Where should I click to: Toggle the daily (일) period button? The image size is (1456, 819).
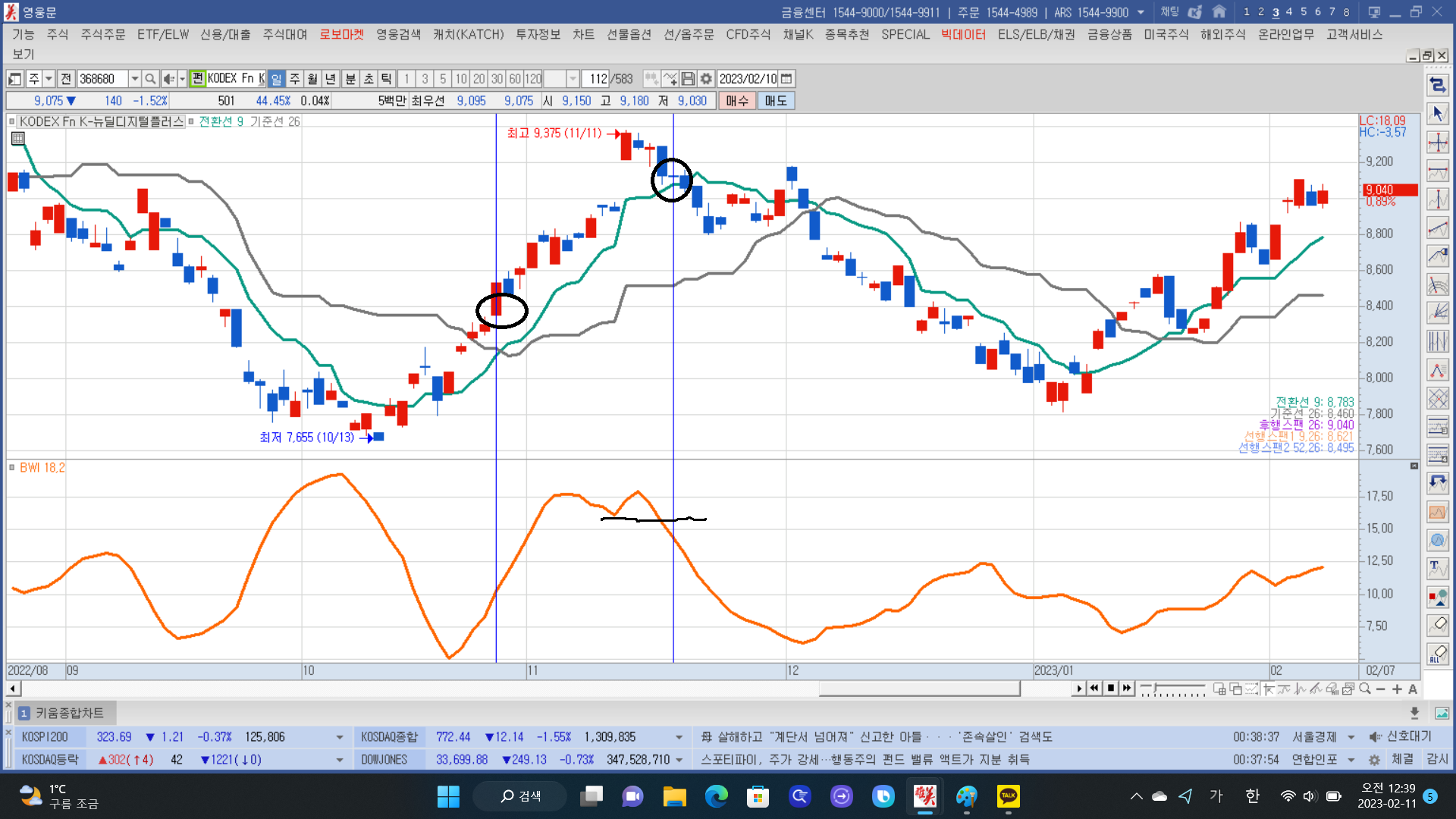tap(276, 79)
